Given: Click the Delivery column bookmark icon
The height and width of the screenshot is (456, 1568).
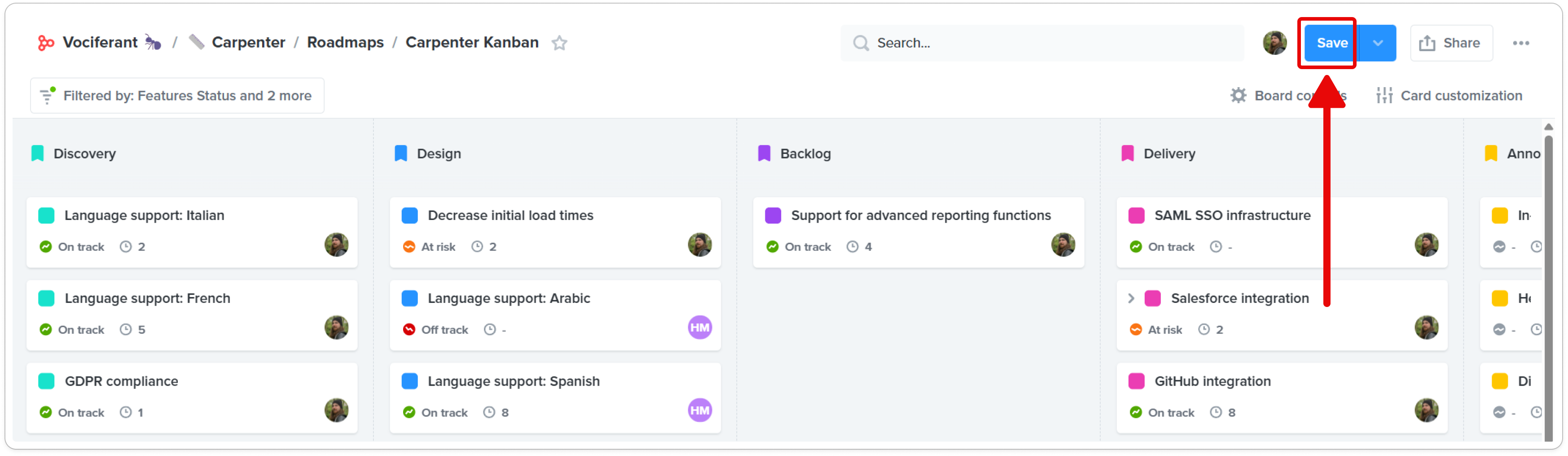Looking at the screenshot, I should (1127, 153).
